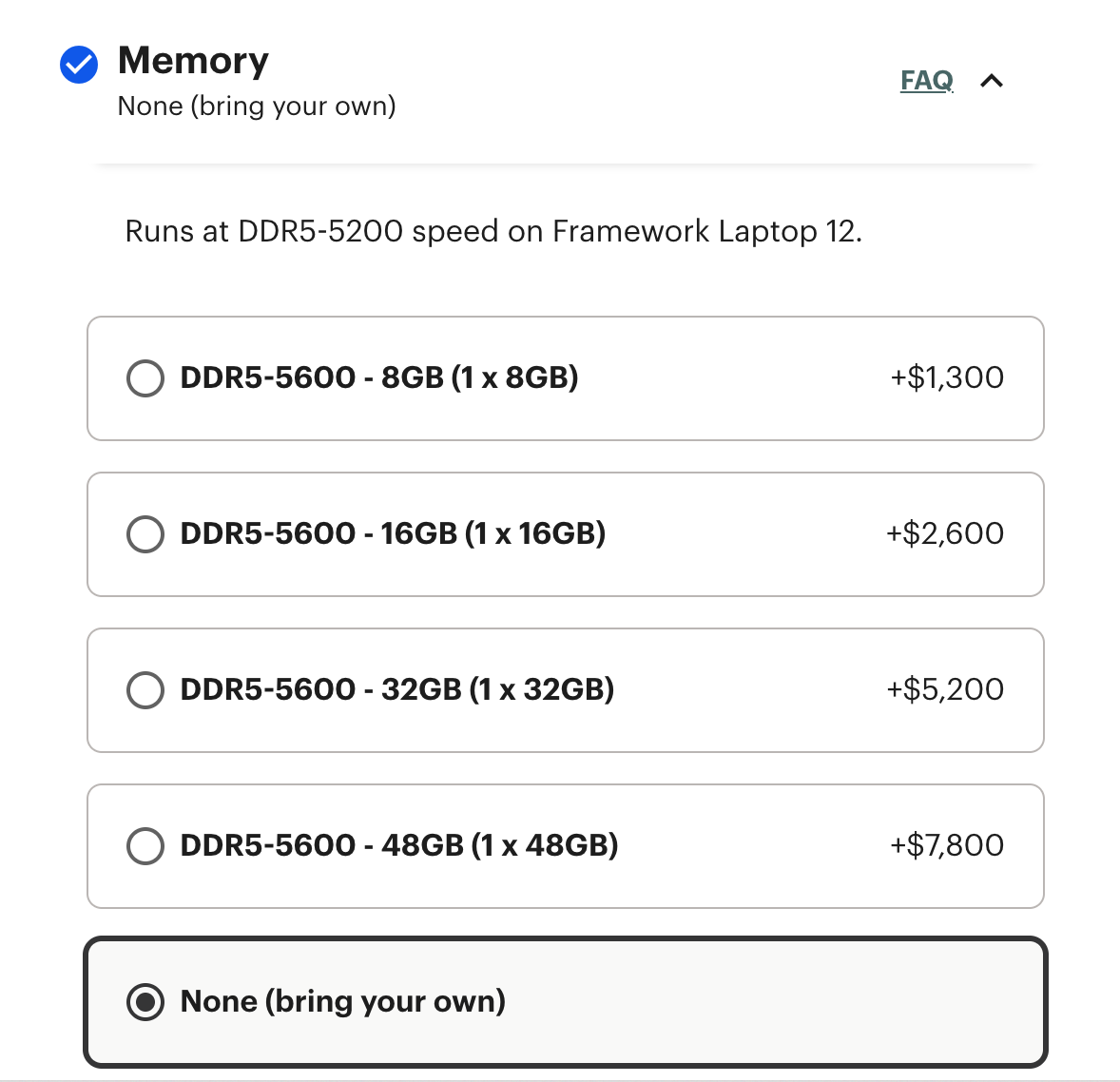Click the DDR5-5600 - 8GB (1 x 8GB) label
Viewport: 1120px width, 1082px height.
(379, 378)
